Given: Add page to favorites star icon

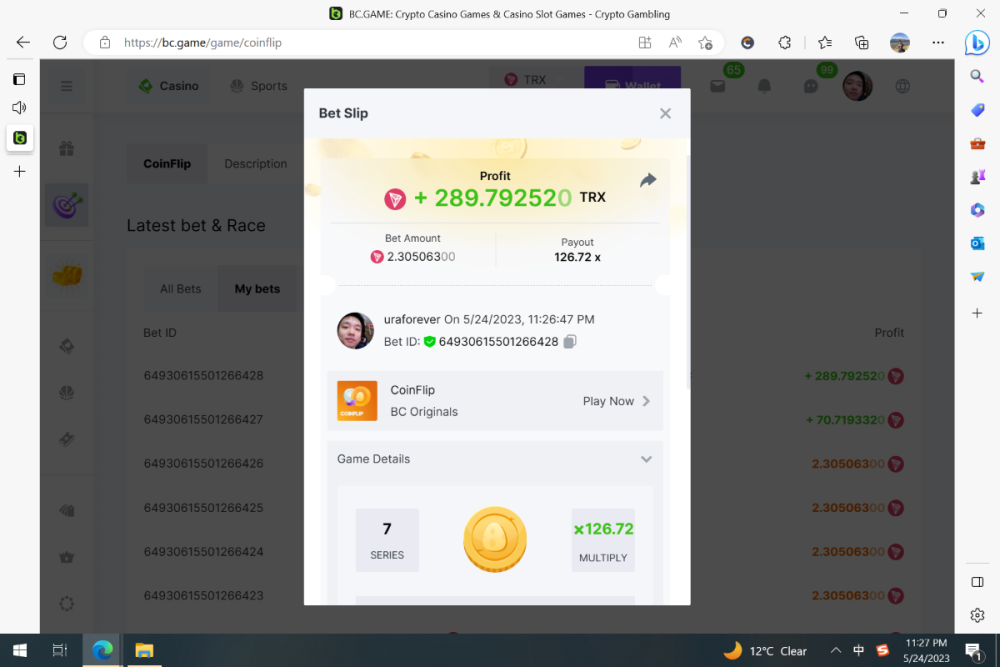Looking at the screenshot, I should [x=705, y=43].
